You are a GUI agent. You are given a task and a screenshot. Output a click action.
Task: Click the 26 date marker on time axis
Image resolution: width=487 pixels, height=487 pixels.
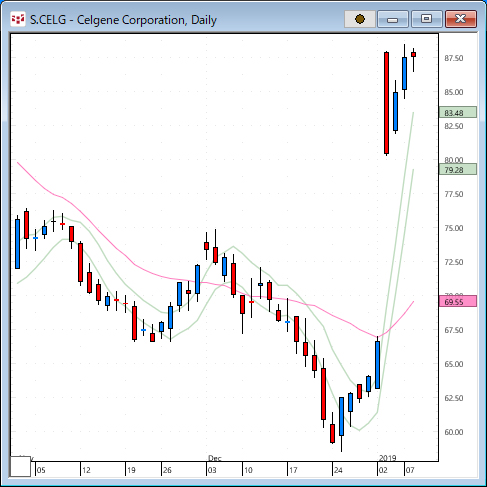click(167, 470)
